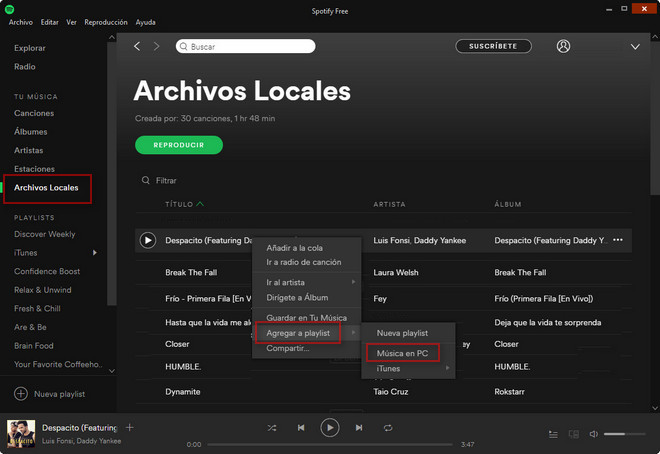Screen dimensions: 660x454
Task: Select Guardar en Tu Música
Action: (x=306, y=318)
